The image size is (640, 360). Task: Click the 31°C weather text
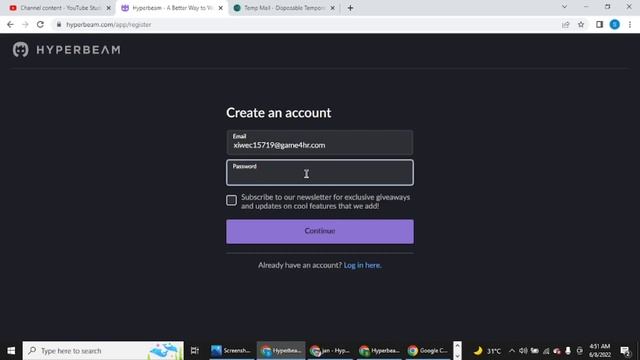(x=494, y=351)
